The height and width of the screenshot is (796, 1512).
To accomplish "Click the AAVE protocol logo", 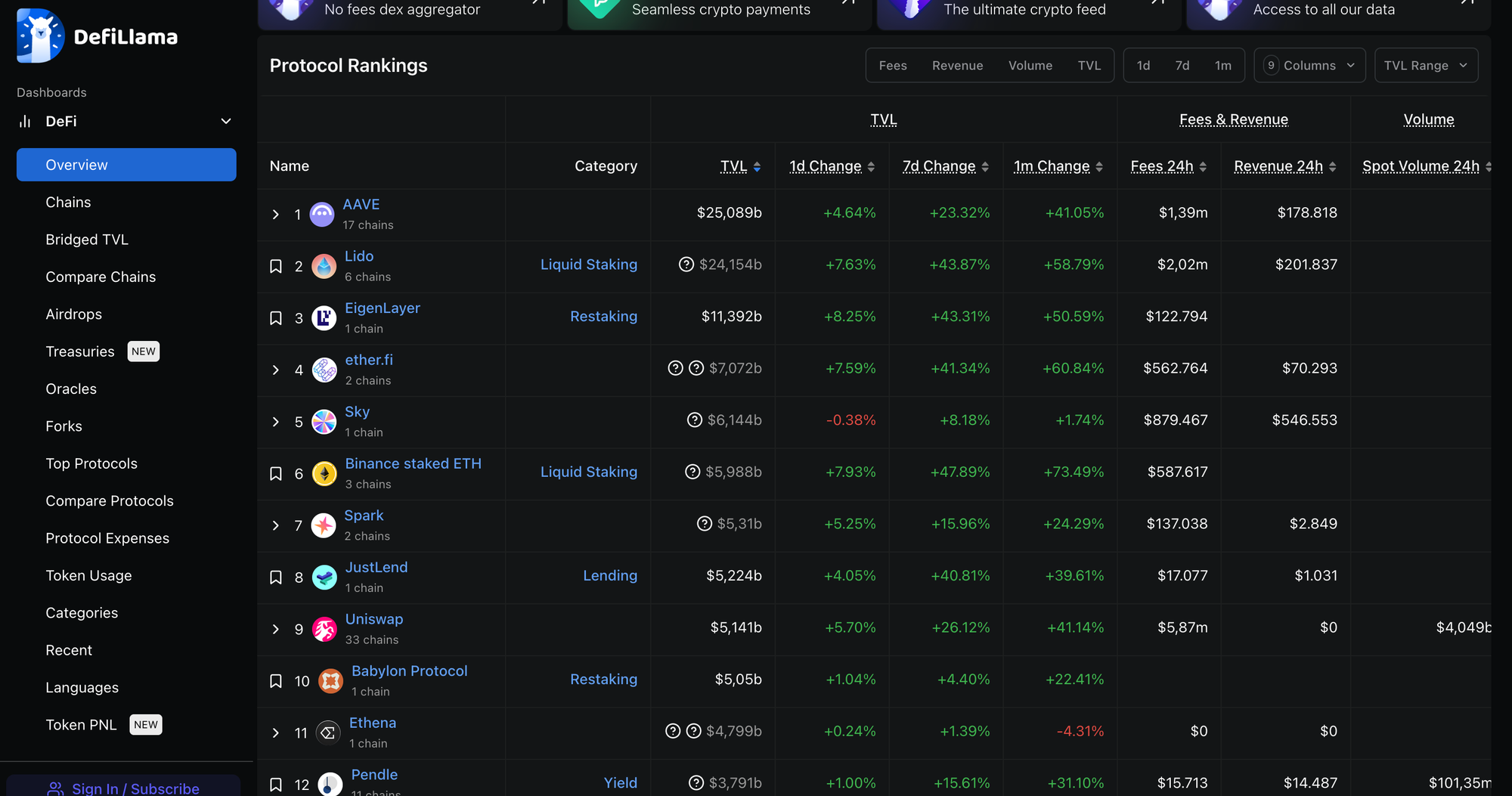I will coord(322,215).
